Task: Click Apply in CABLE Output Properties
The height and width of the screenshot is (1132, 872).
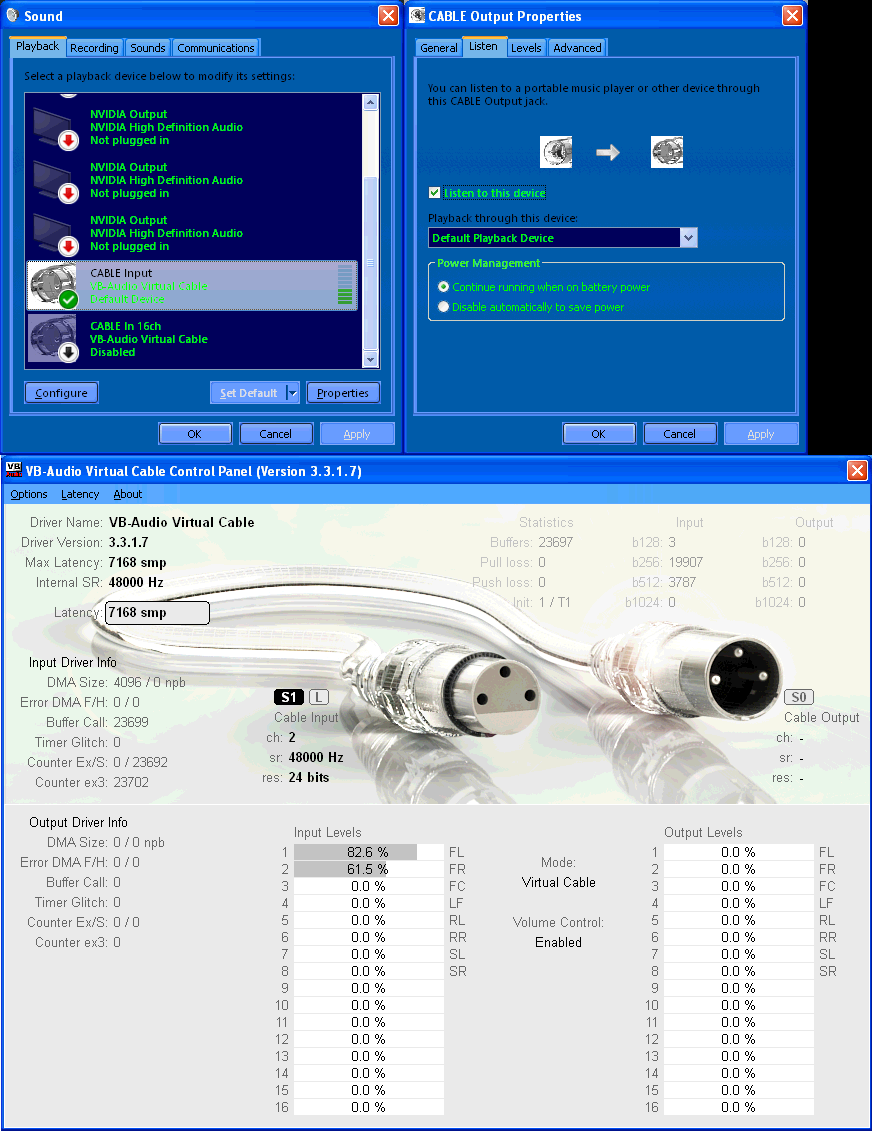Action: [761, 434]
